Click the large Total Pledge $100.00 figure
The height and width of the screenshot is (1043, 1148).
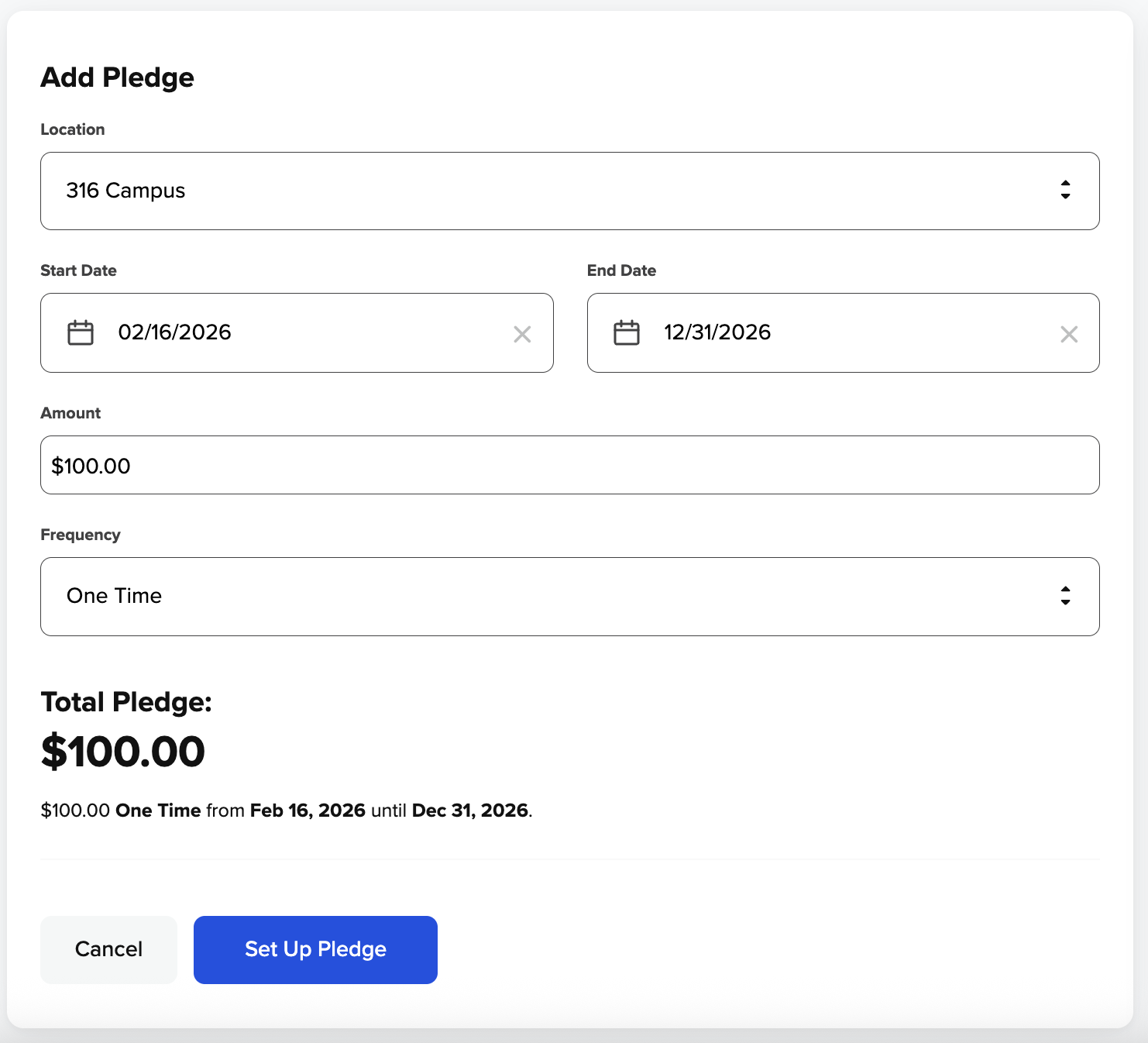click(123, 752)
